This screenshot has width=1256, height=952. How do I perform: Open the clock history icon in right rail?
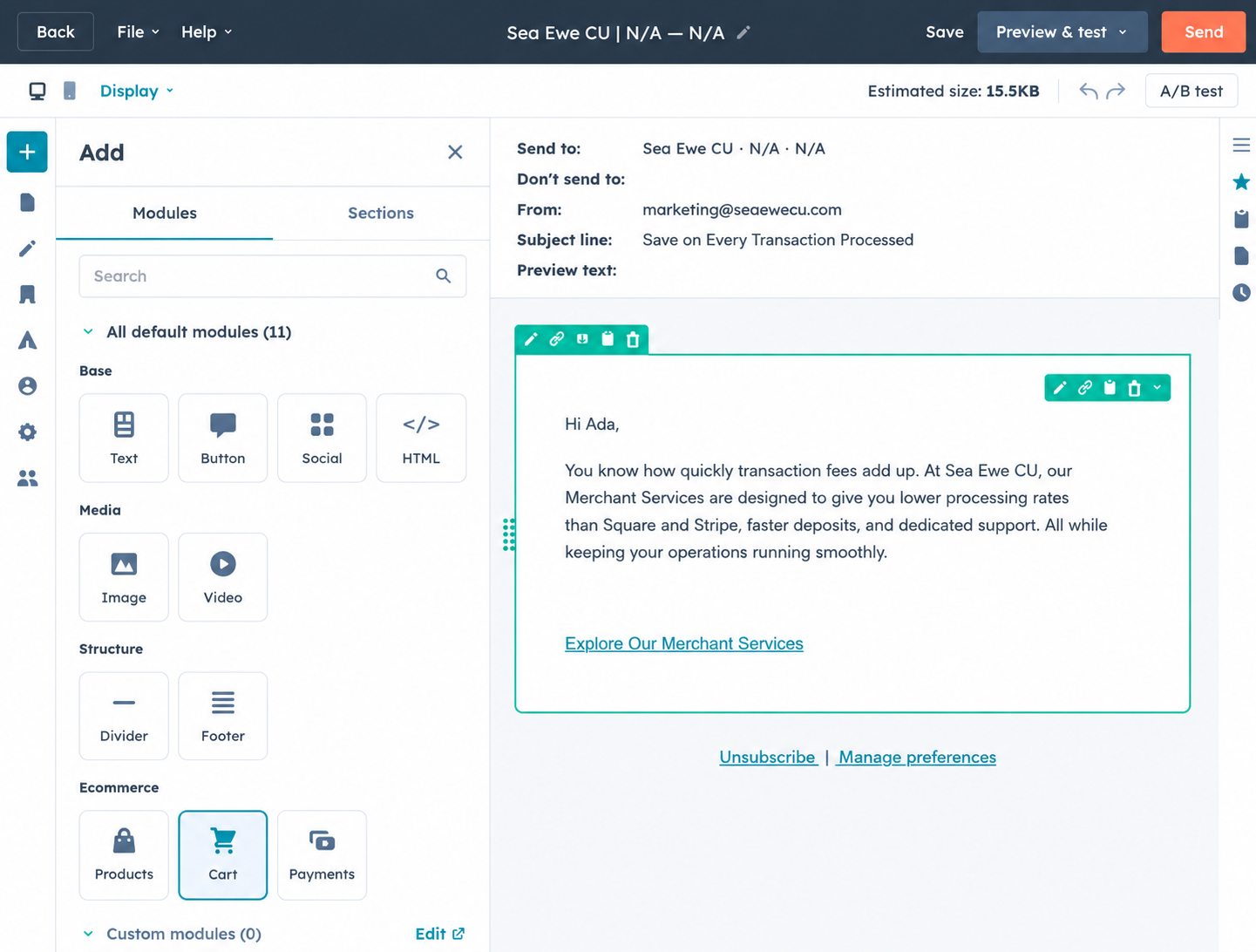[1241, 293]
